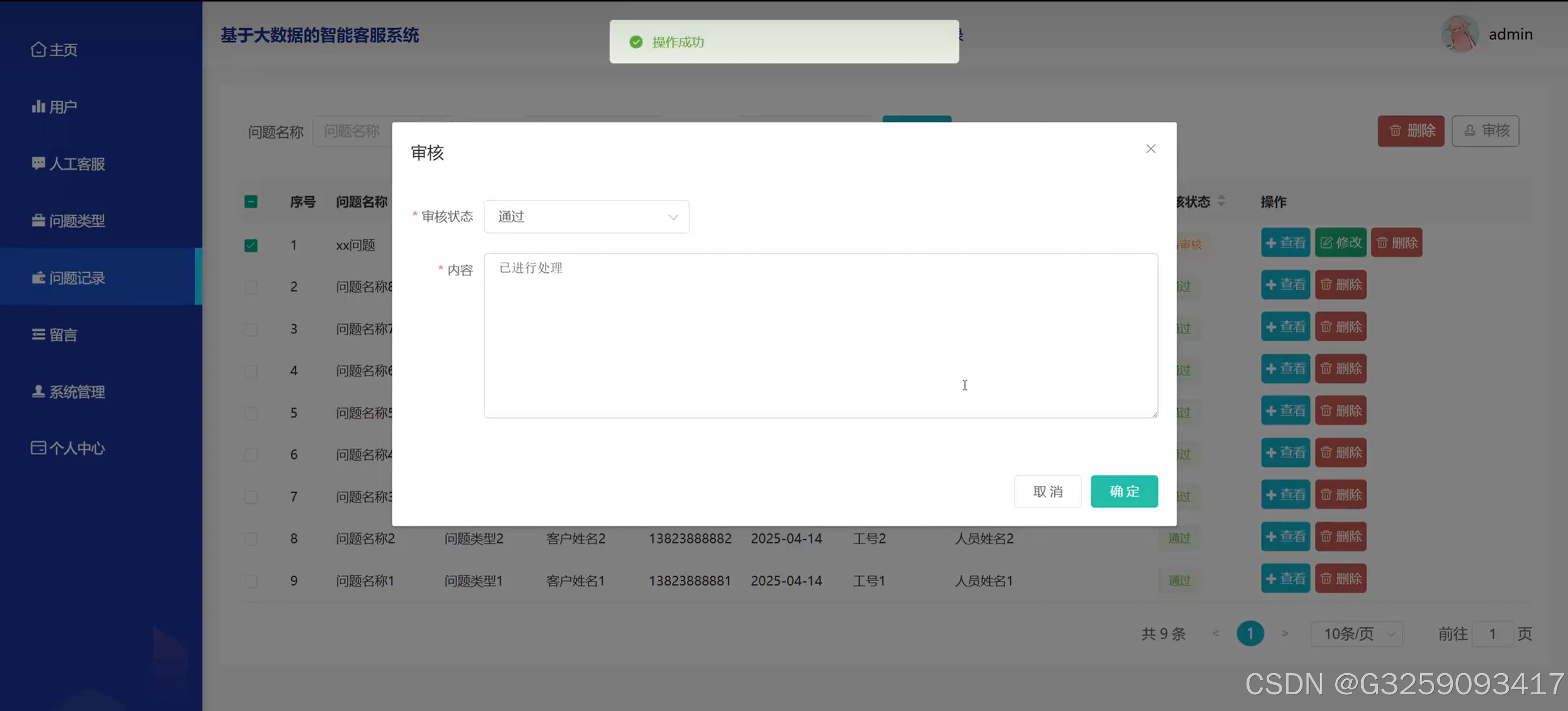Click the chevron arrow of 审核状态 select
Viewport: 1568px width, 711px height.
click(672, 217)
